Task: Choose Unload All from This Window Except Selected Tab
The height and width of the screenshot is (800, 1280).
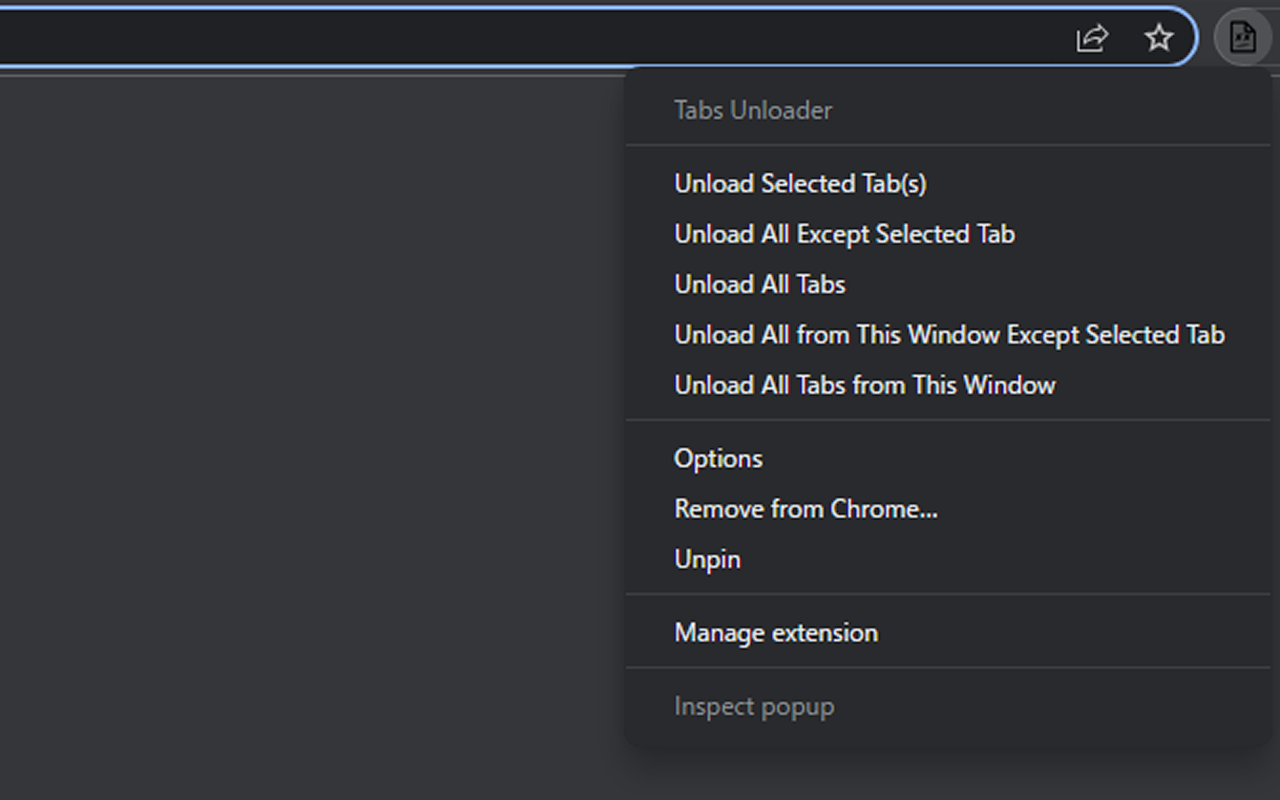Action: tap(949, 335)
